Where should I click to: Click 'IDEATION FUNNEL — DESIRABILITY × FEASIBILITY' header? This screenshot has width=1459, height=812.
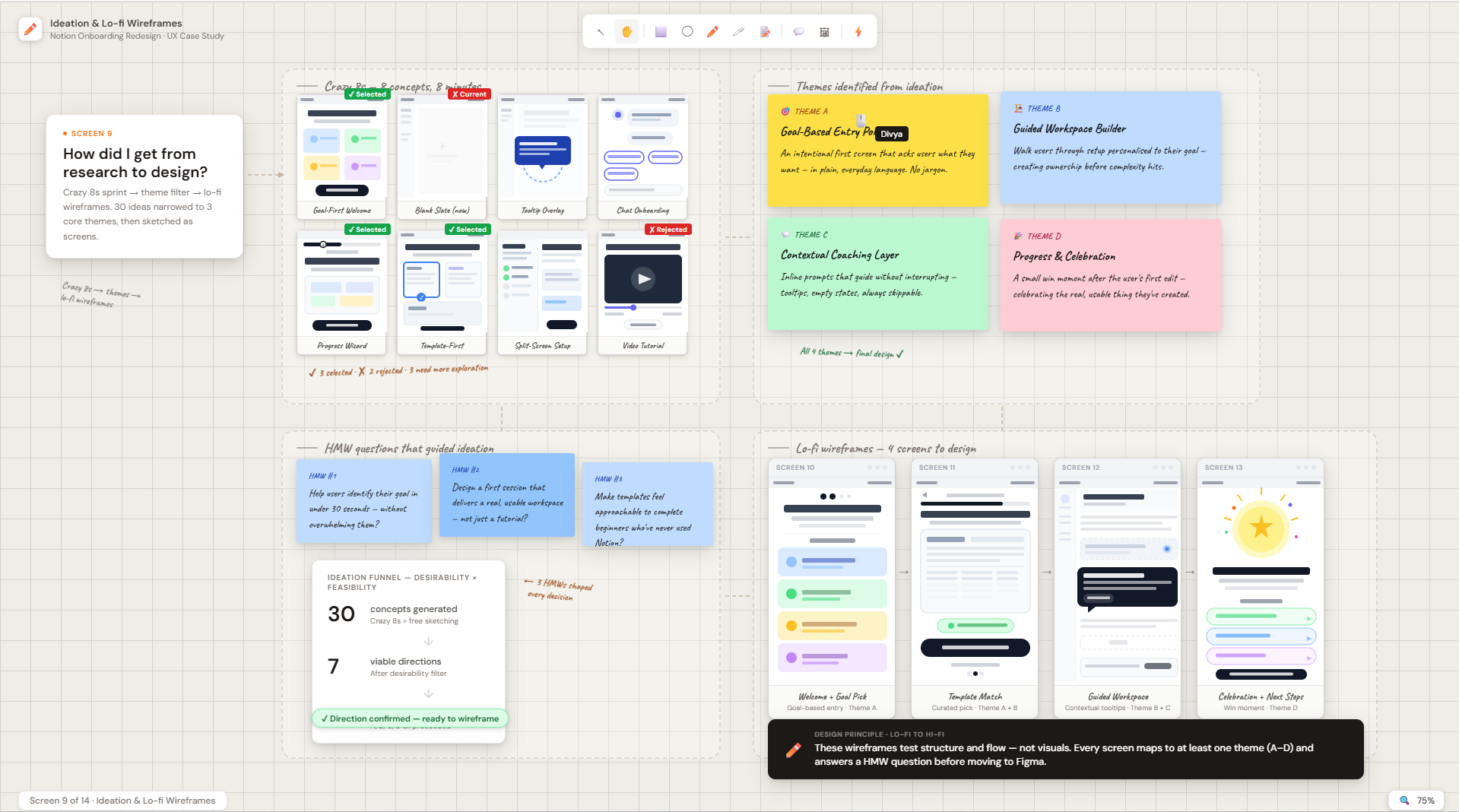click(402, 582)
